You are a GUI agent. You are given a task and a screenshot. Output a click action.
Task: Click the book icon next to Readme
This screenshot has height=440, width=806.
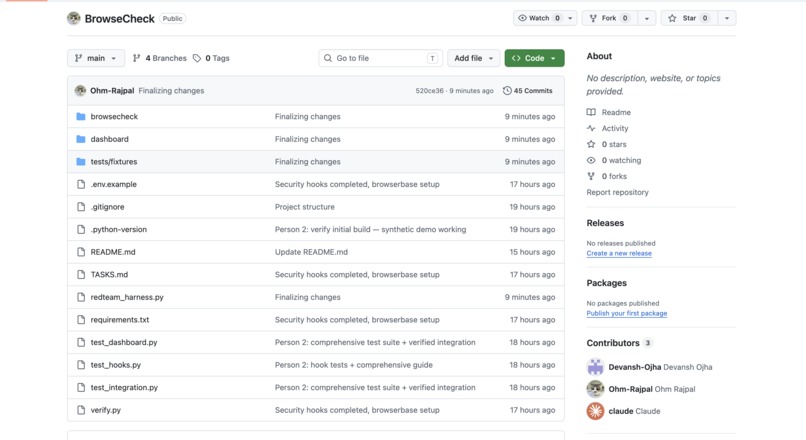pyautogui.click(x=591, y=112)
